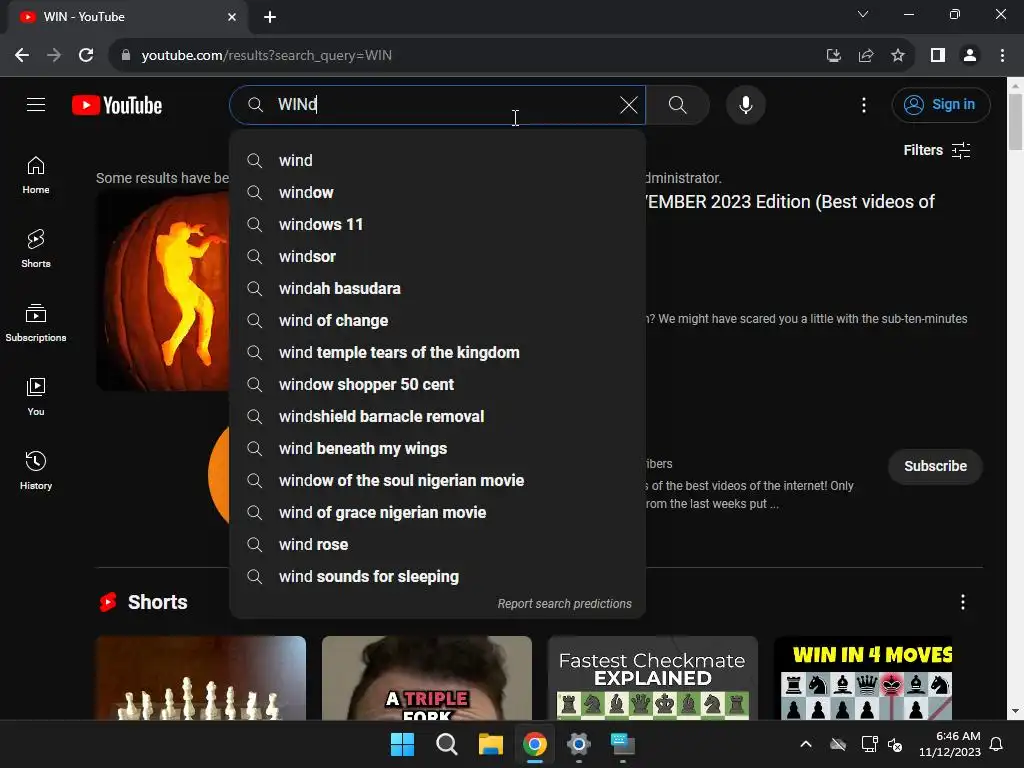Screen dimensions: 1024x768
Task: Click the address bar URL
Action: (266, 56)
